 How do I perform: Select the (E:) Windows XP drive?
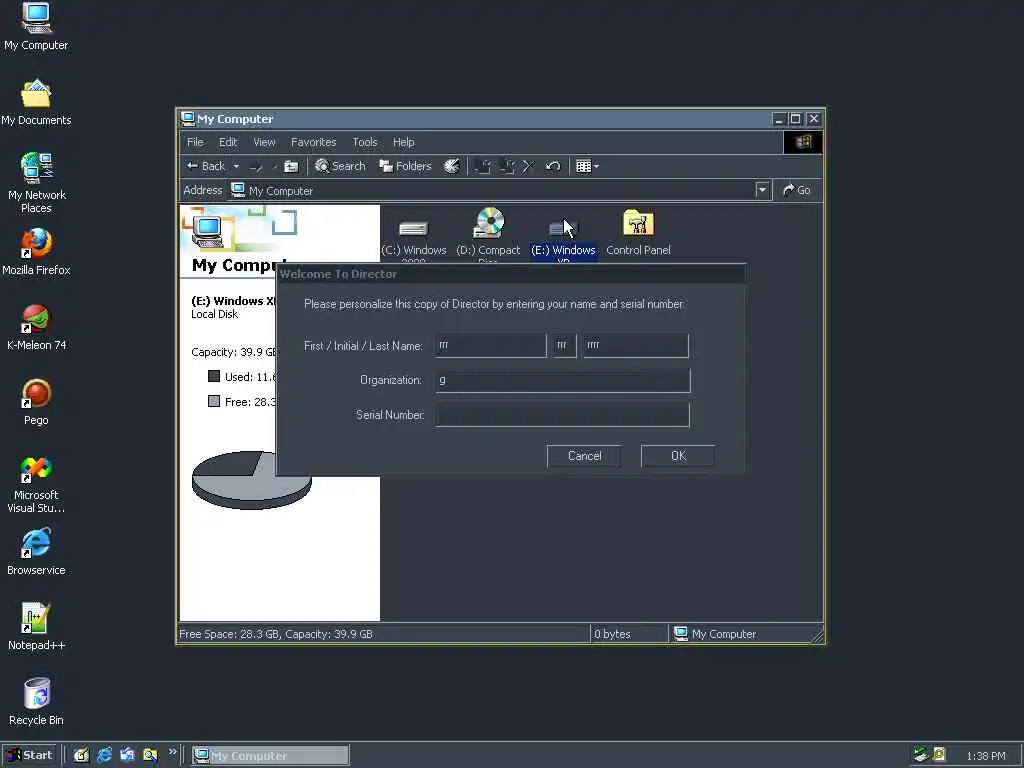pyautogui.click(x=563, y=239)
